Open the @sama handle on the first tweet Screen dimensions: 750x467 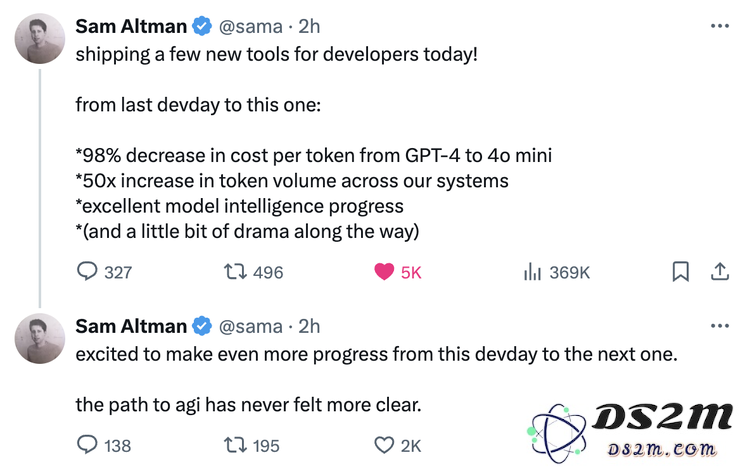(x=251, y=27)
